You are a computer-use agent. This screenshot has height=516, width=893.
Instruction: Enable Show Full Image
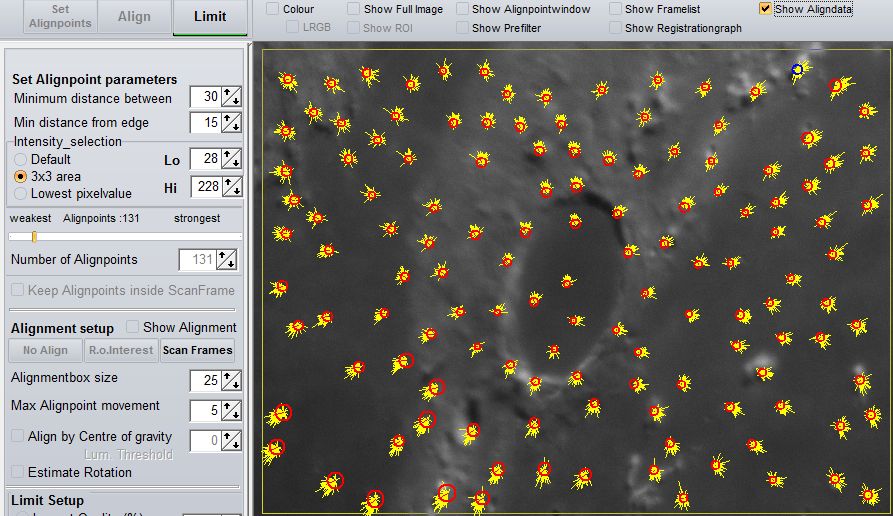click(x=354, y=9)
